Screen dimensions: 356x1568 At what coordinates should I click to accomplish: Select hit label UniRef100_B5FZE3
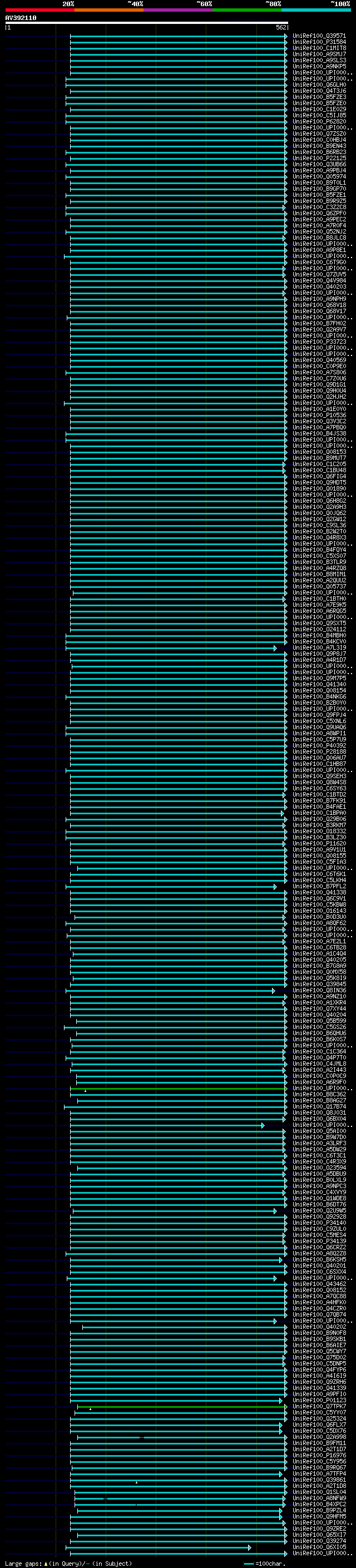319,97
